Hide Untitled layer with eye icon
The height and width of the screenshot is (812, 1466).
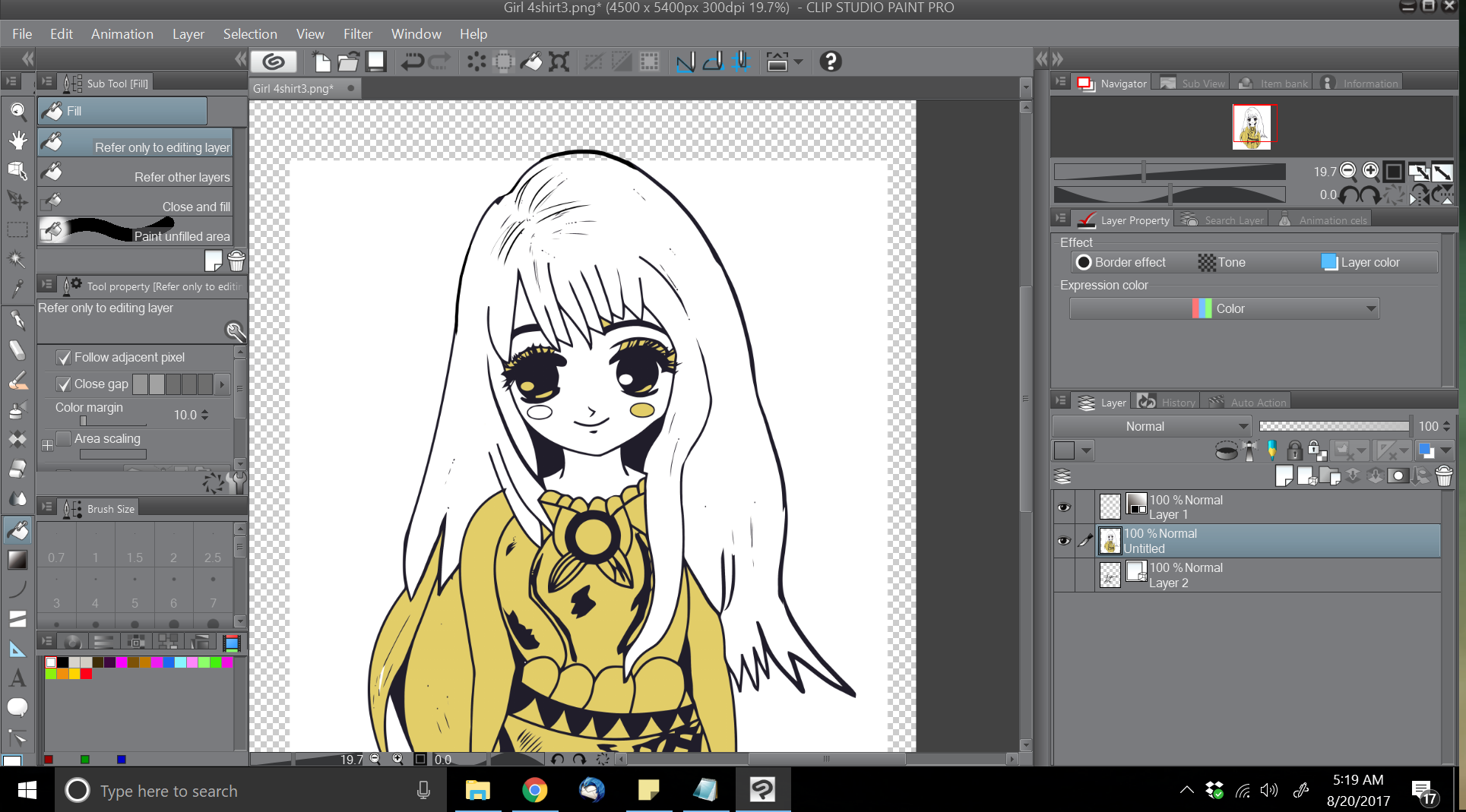click(1064, 541)
